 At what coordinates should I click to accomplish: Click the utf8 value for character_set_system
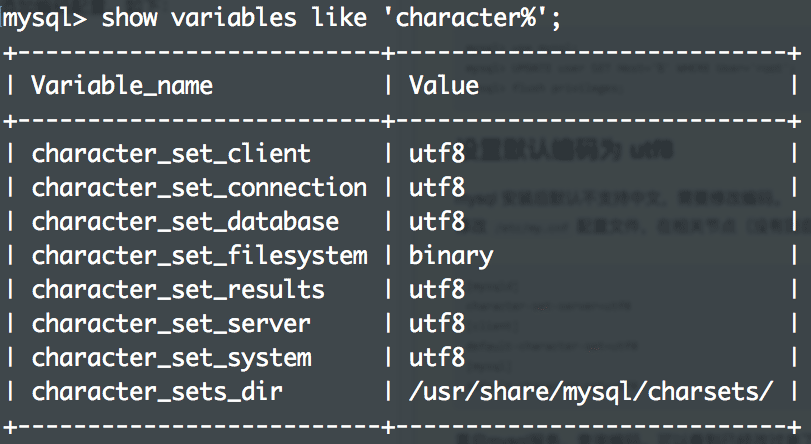point(437,357)
